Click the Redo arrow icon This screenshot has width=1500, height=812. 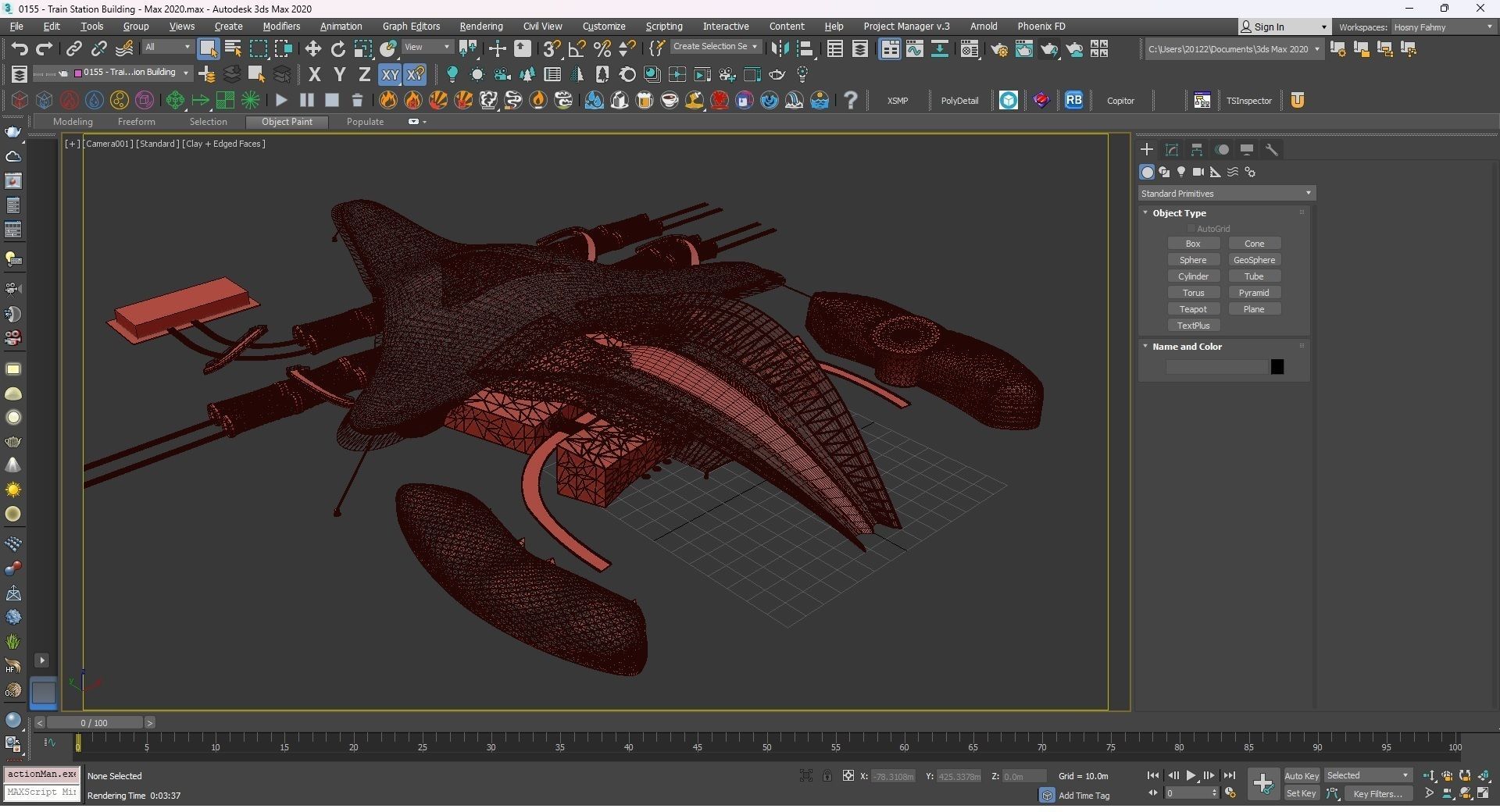click(x=44, y=48)
